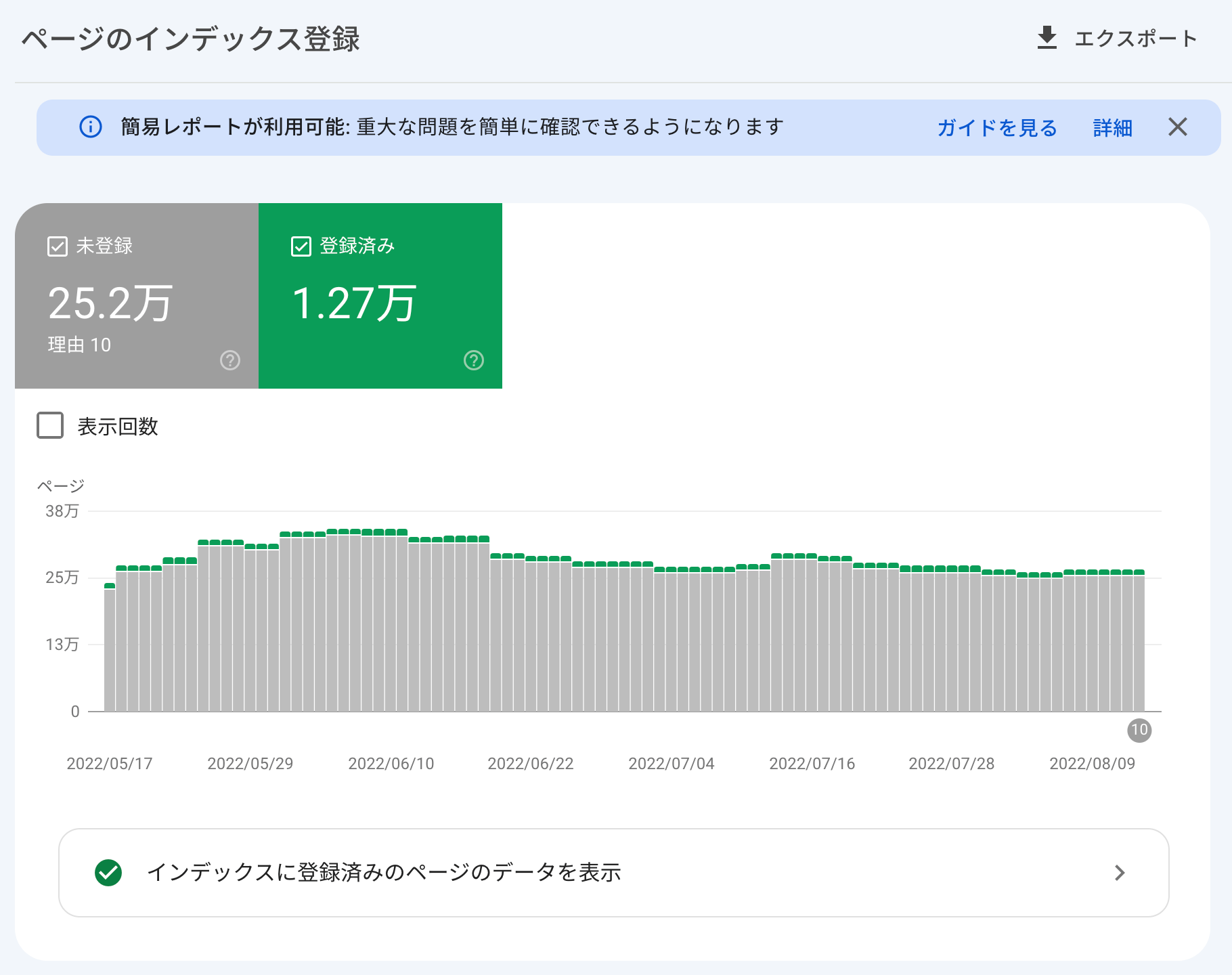Click the y-axis label 38万
Viewport: 1232px width, 975px height.
point(62,511)
